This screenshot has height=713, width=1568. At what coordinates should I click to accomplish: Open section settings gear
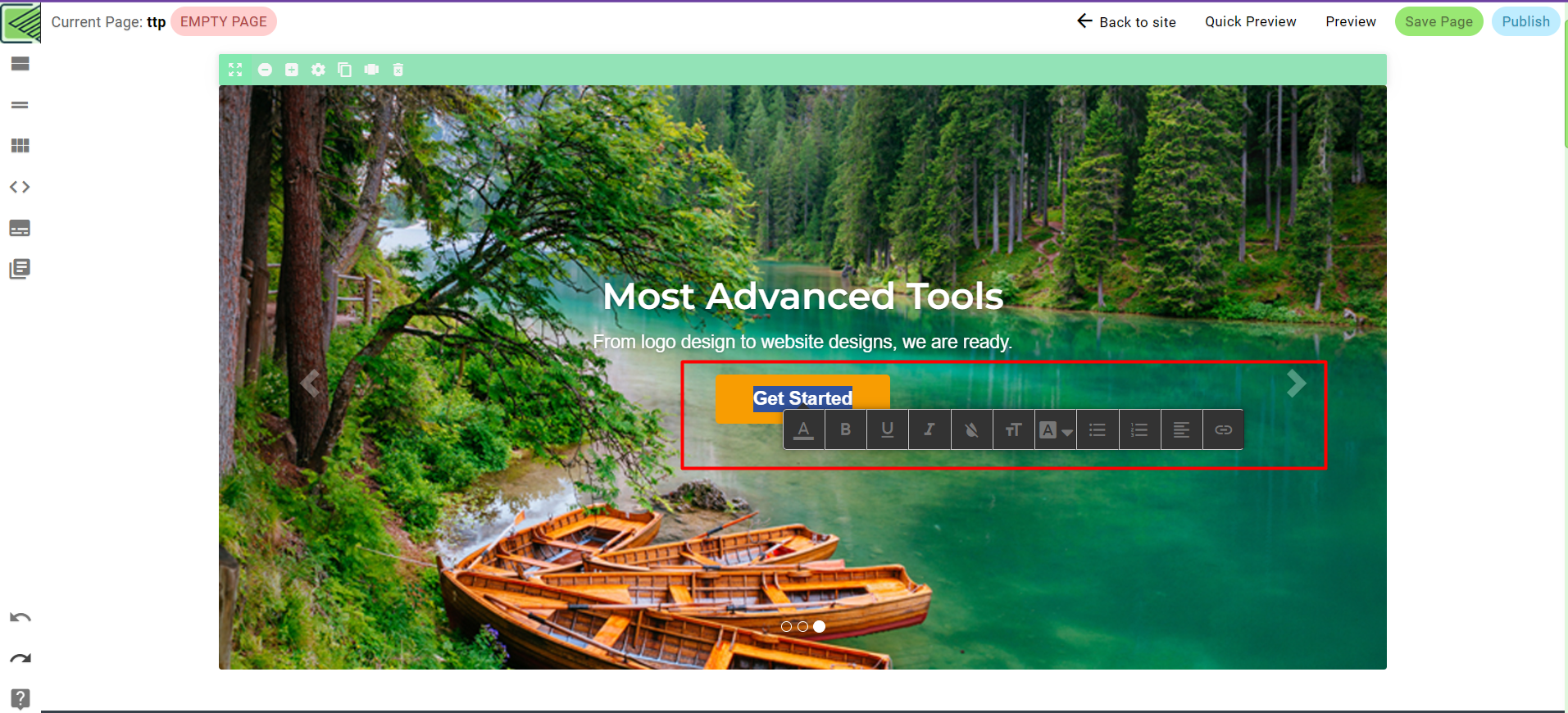click(x=318, y=70)
